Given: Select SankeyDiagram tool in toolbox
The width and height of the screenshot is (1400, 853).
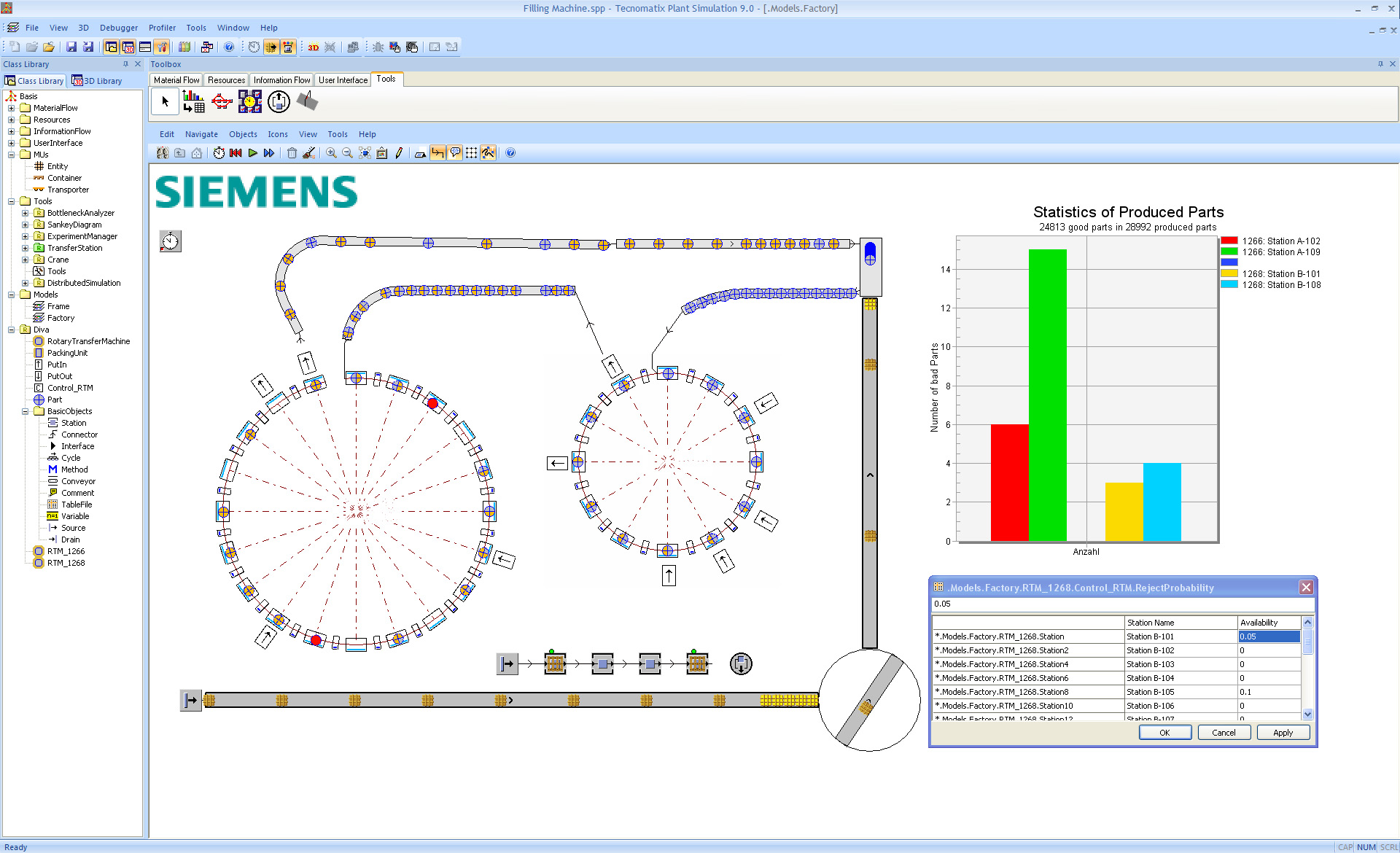Looking at the screenshot, I should [x=222, y=101].
